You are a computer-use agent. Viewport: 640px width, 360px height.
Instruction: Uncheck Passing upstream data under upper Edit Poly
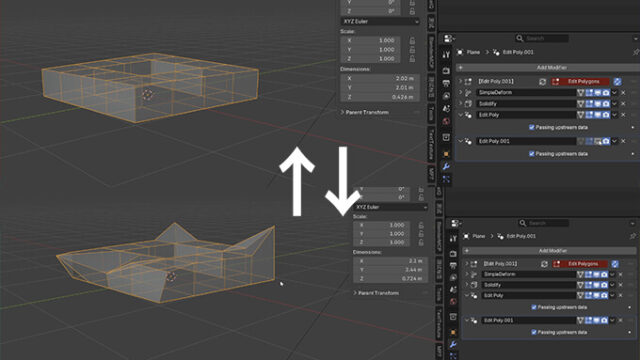[x=531, y=127]
